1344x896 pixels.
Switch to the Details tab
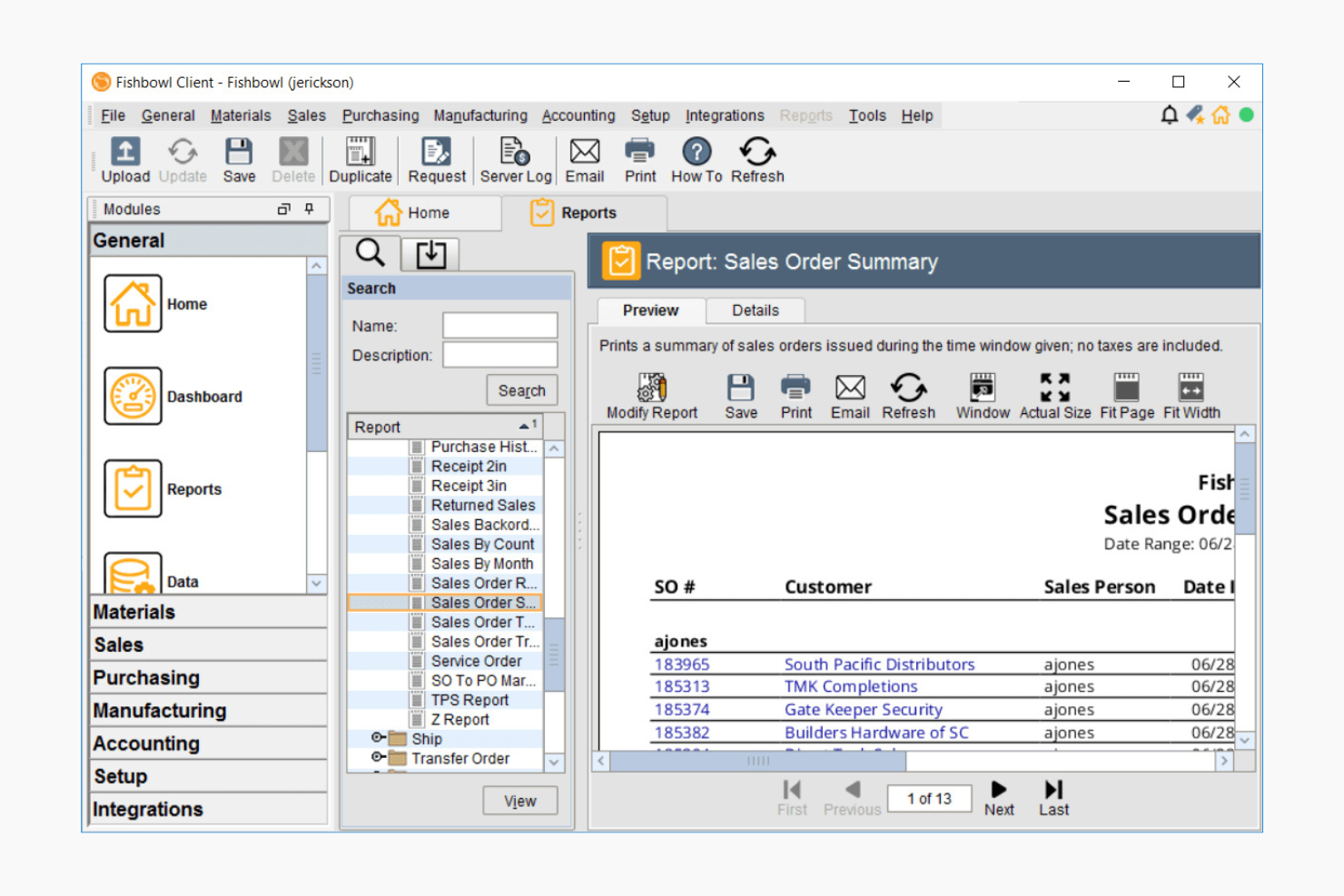point(755,310)
